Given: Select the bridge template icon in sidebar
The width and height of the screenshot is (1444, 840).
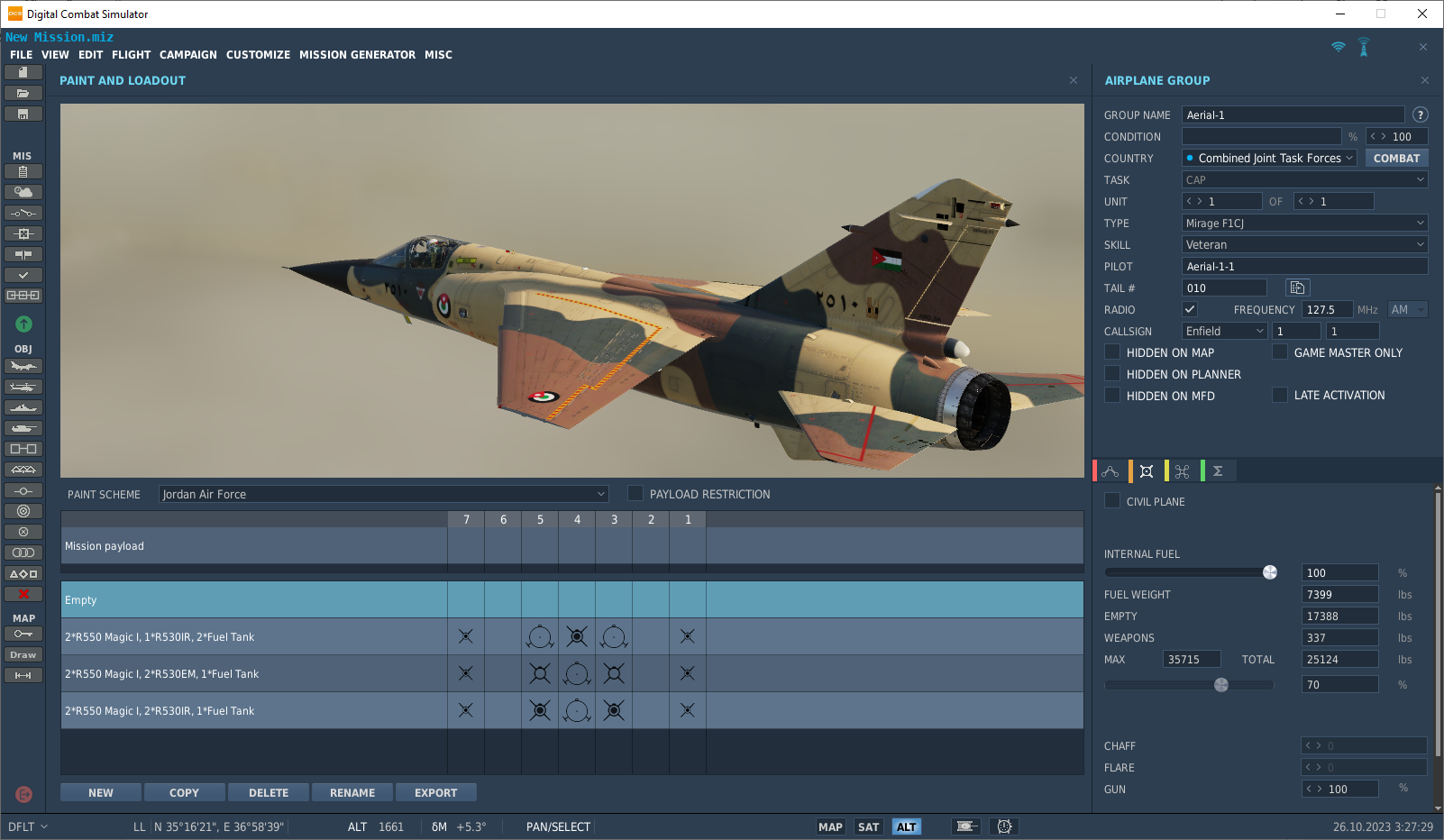Looking at the screenshot, I should tap(23, 470).
